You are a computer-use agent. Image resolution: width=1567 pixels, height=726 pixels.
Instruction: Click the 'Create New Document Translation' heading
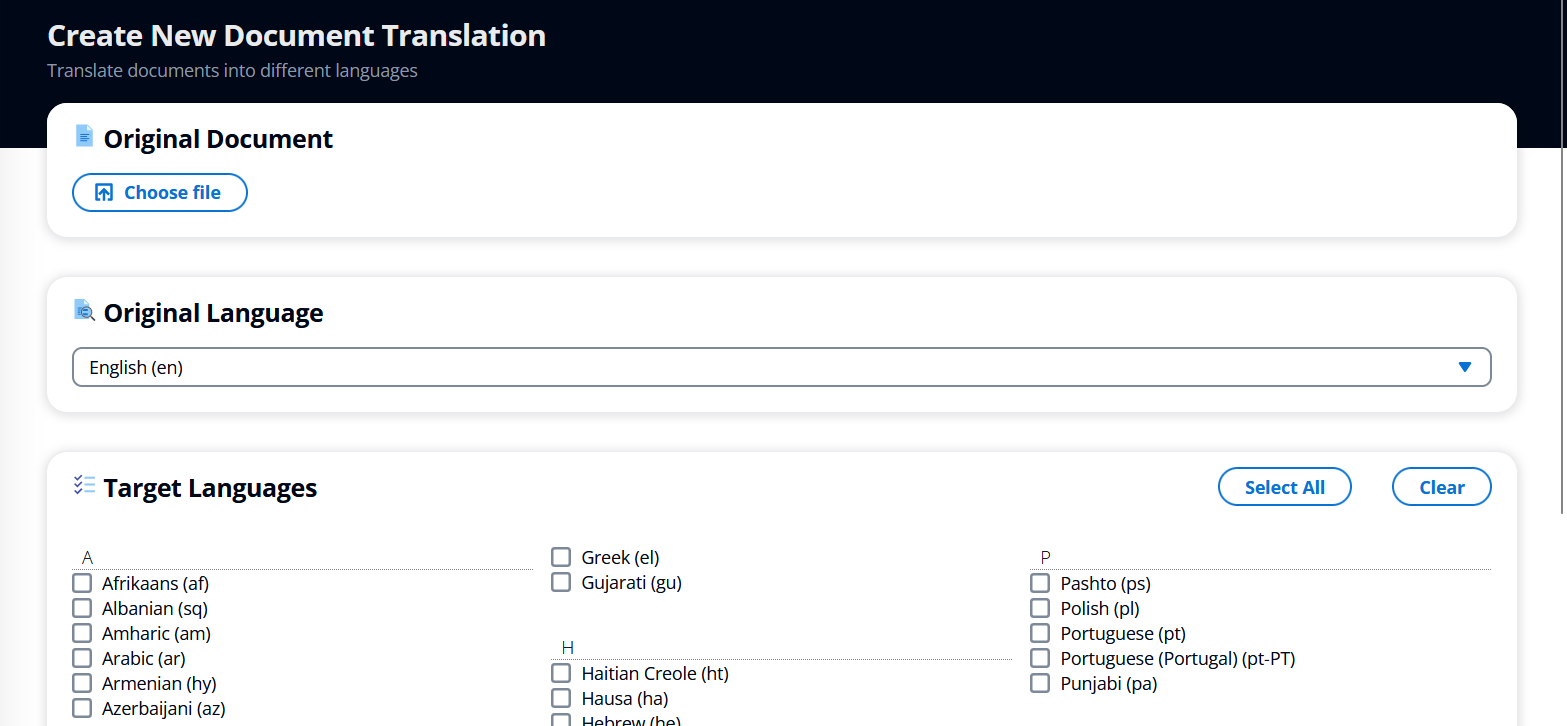point(297,36)
